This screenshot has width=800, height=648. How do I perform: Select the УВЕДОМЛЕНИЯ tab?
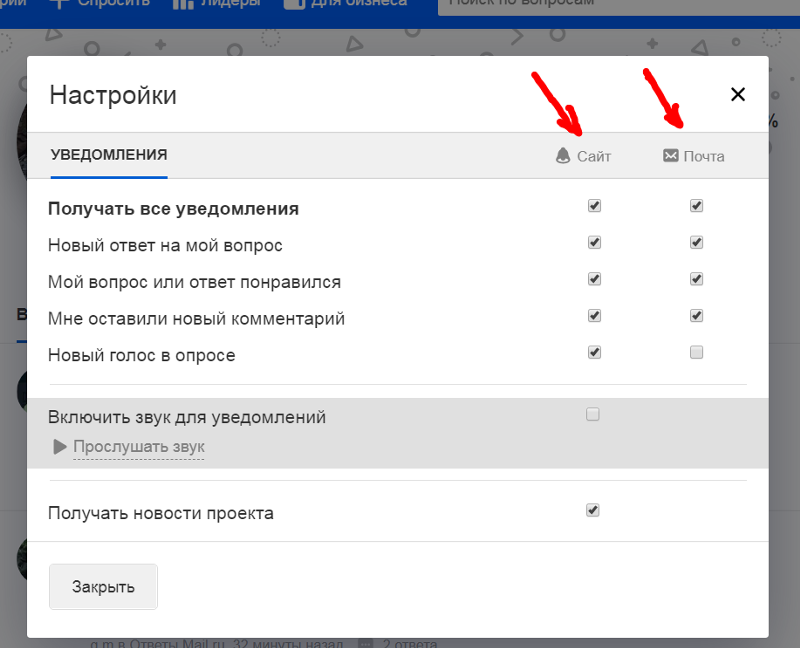point(109,155)
